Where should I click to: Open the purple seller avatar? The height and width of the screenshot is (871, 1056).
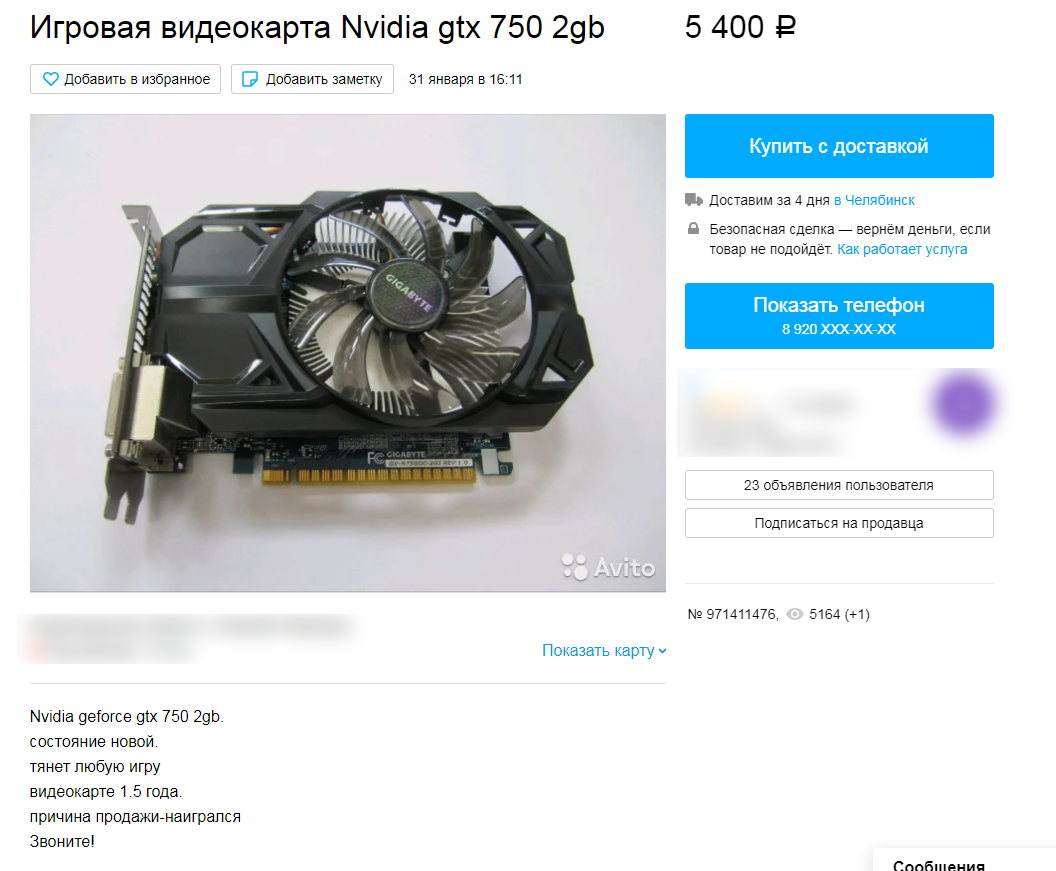click(x=962, y=404)
